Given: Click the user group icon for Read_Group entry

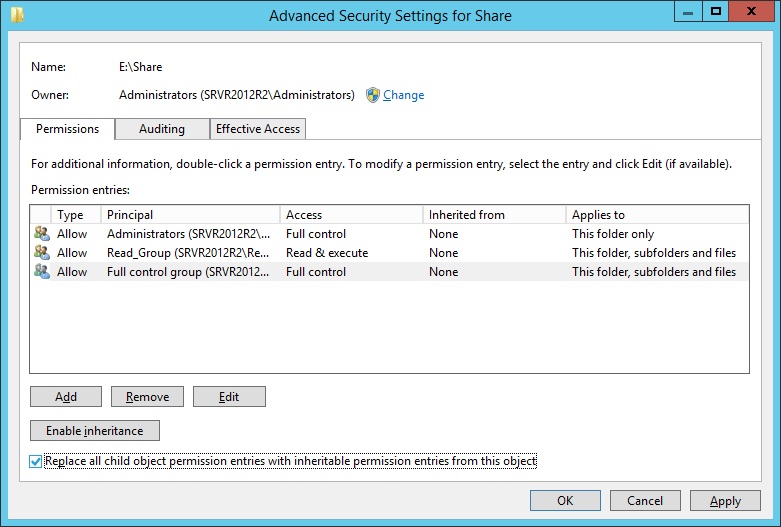Looking at the screenshot, I should point(41,253).
